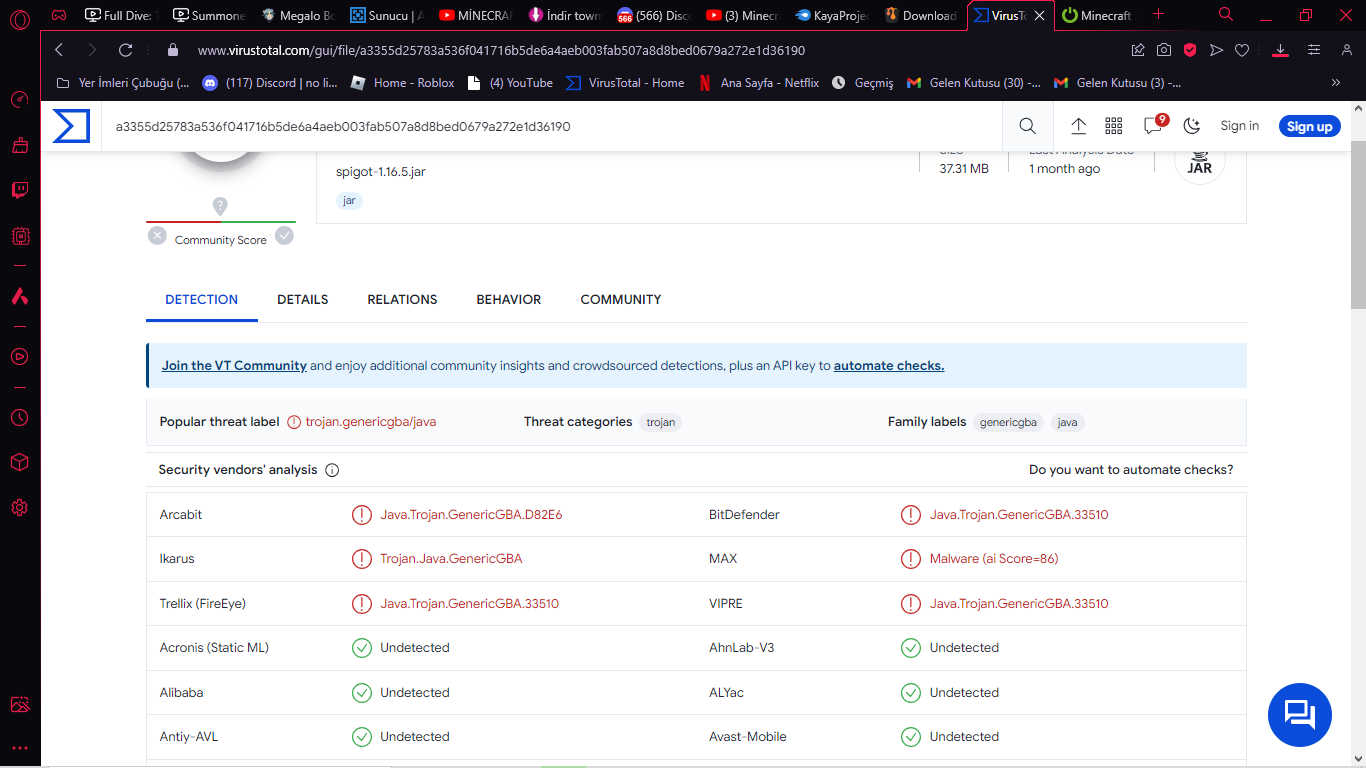Click the genericgba family label tag
The image size is (1366, 768).
click(1008, 422)
